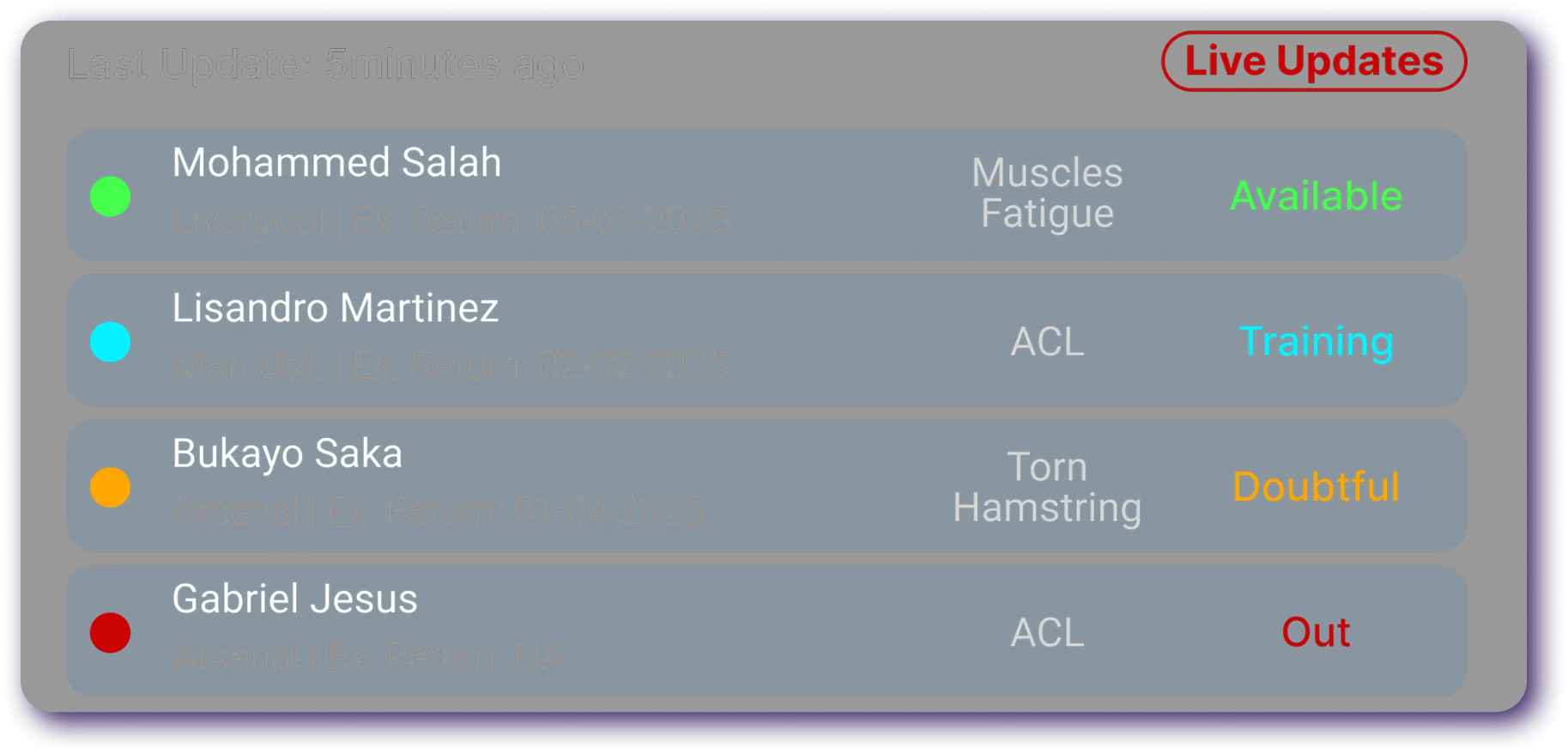Viewport: 1568px width, 754px height.
Task: Click the Torn Hamstring injury label
Action: (x=1046, y=486)
